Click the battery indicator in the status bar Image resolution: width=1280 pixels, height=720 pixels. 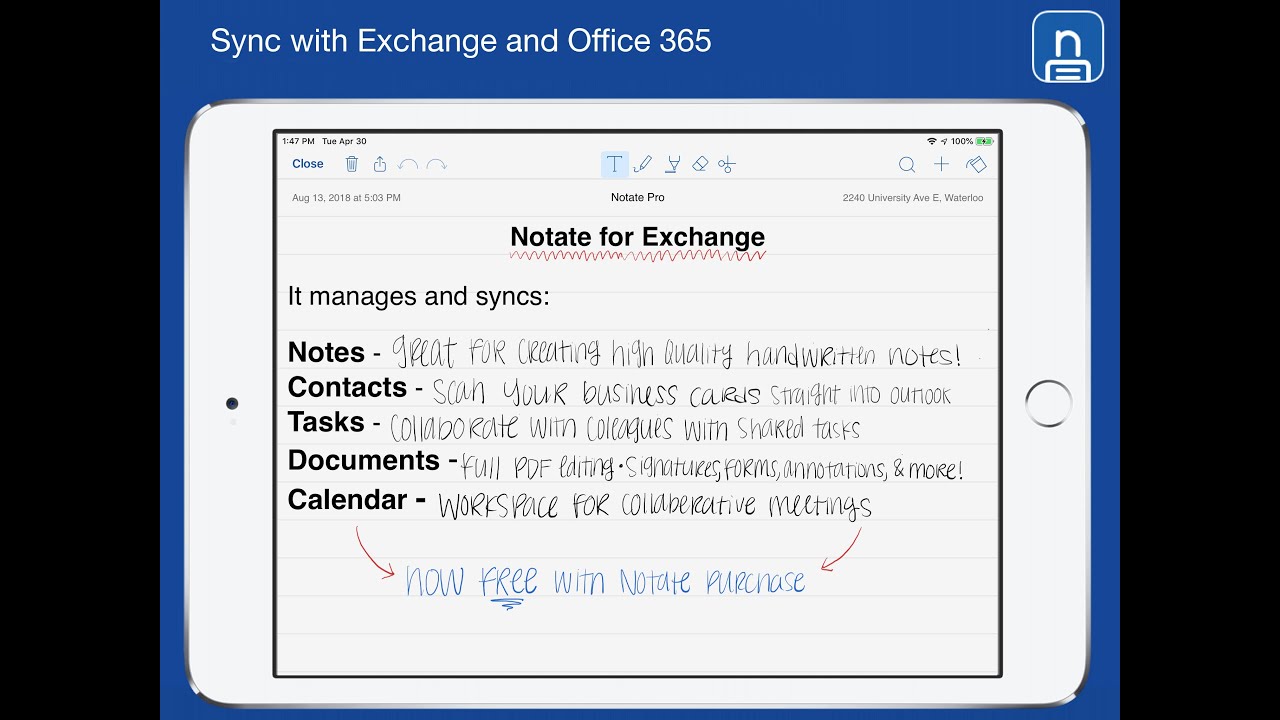984,141
